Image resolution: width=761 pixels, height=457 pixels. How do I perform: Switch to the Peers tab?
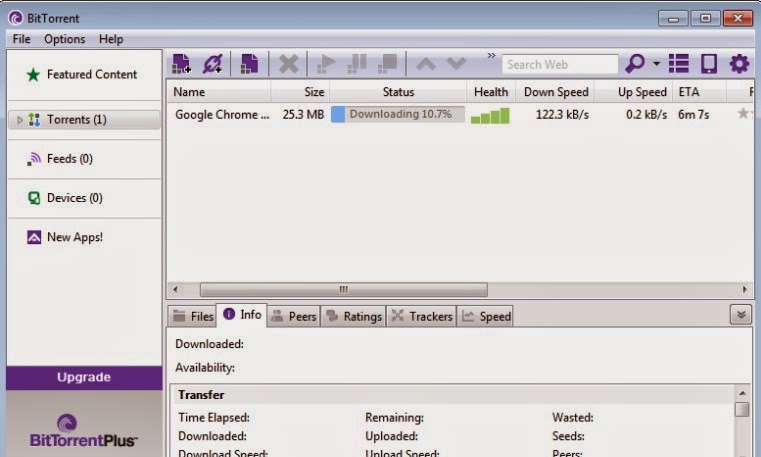point(293,316)
